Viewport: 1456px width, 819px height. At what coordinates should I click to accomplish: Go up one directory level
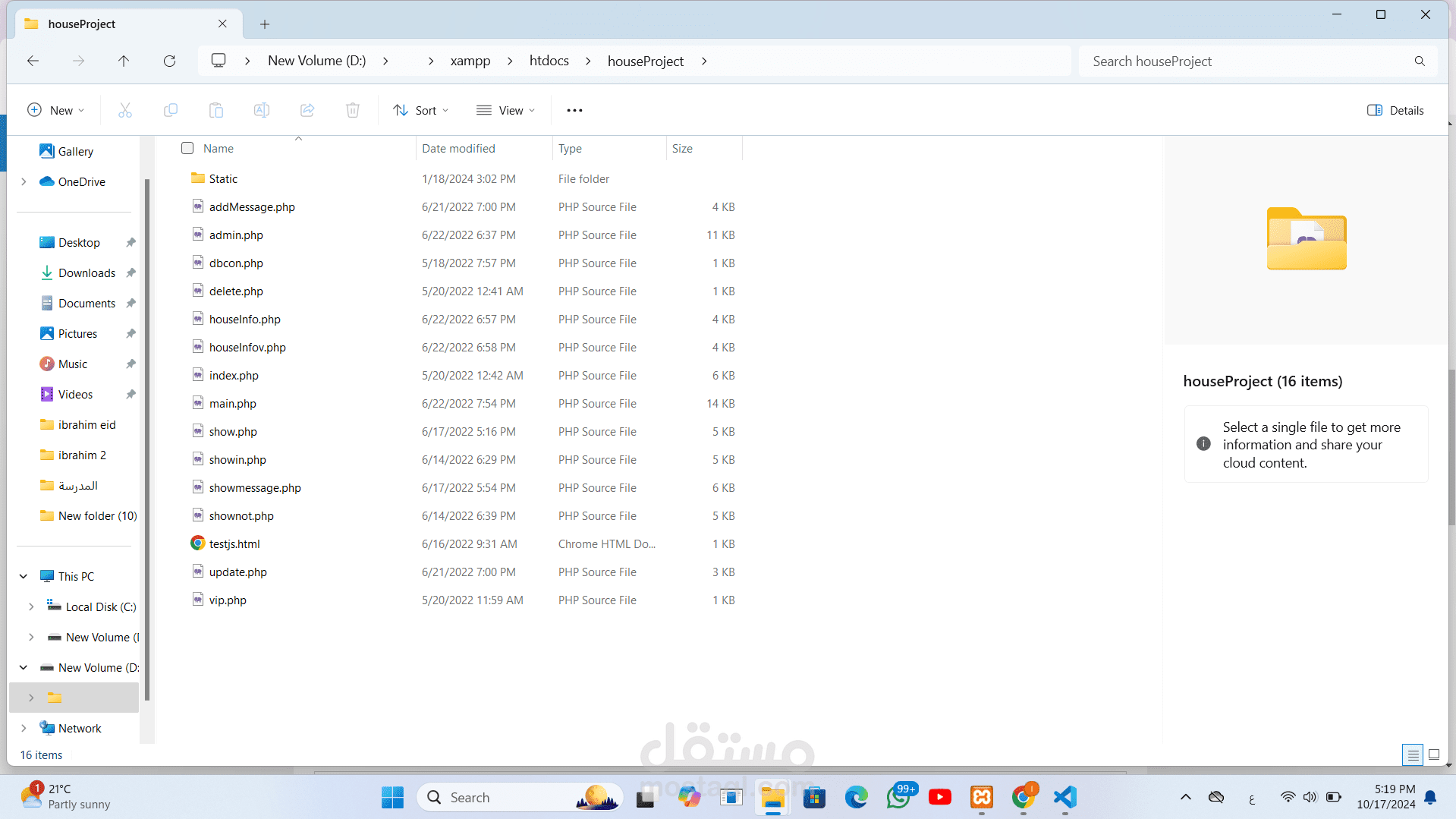tap(124, 61)
